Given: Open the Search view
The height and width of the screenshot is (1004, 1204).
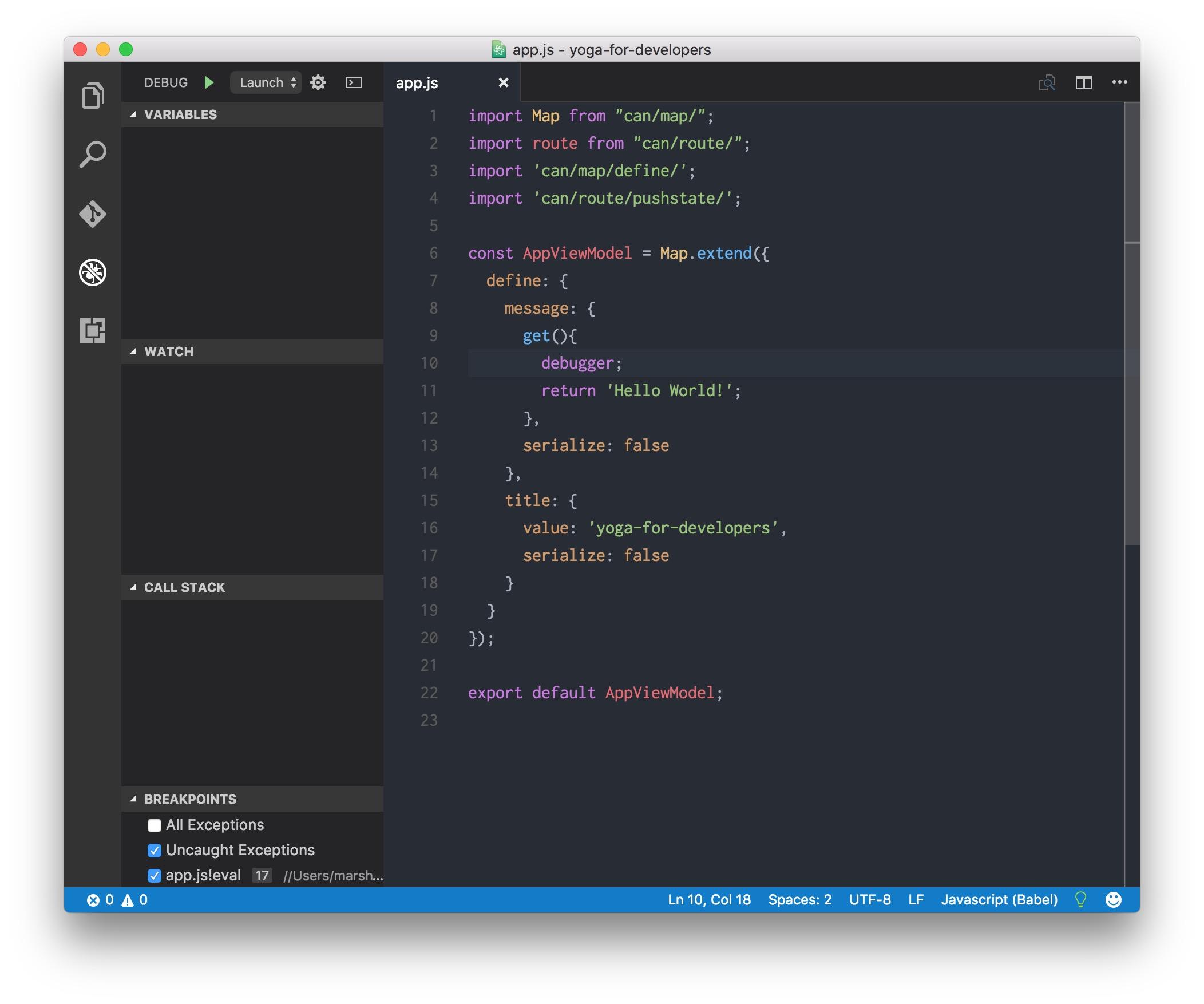Looking at the screenshot, I should [x=93, y=153].
